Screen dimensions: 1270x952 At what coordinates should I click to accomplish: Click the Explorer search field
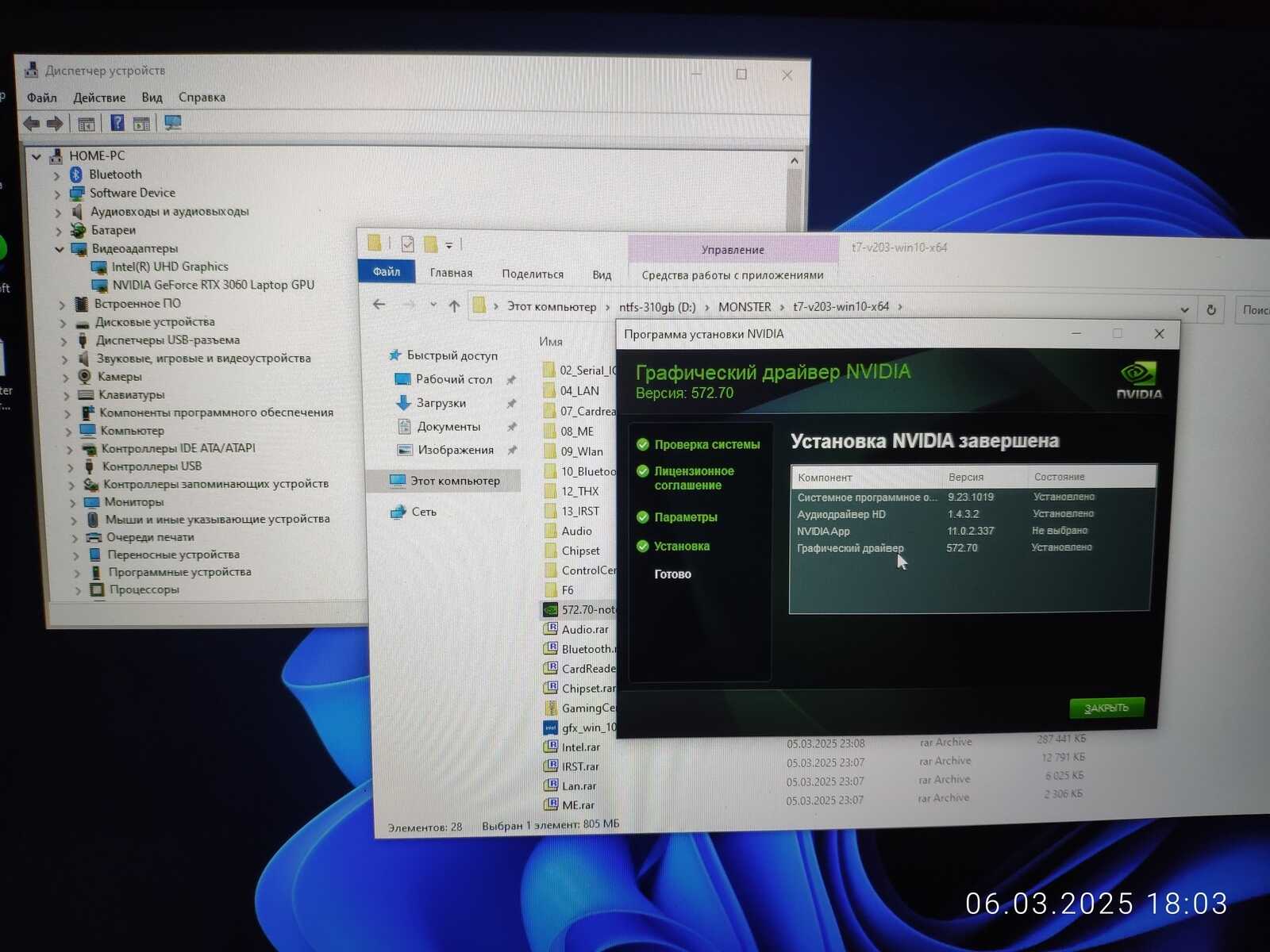1253,310
